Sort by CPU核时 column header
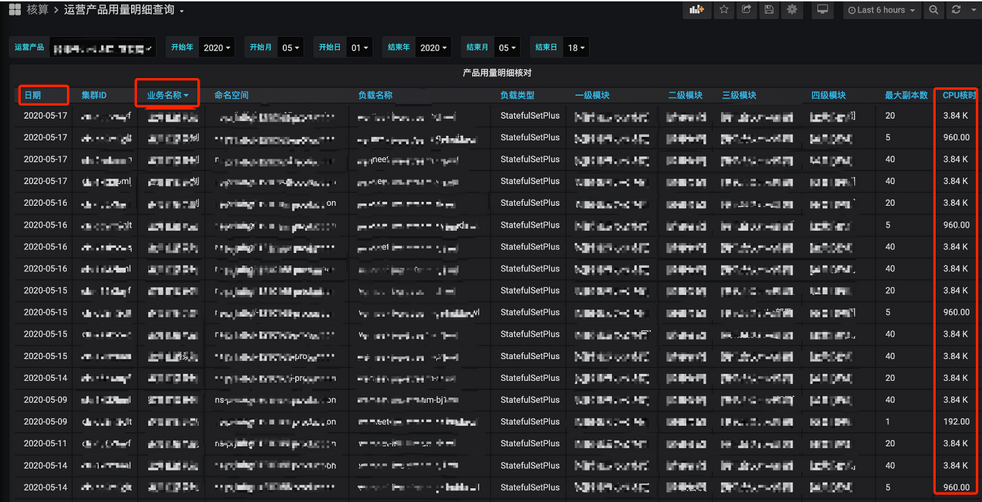Image resolution: width=982 pixels, height=502 pixels. (958, 95)
